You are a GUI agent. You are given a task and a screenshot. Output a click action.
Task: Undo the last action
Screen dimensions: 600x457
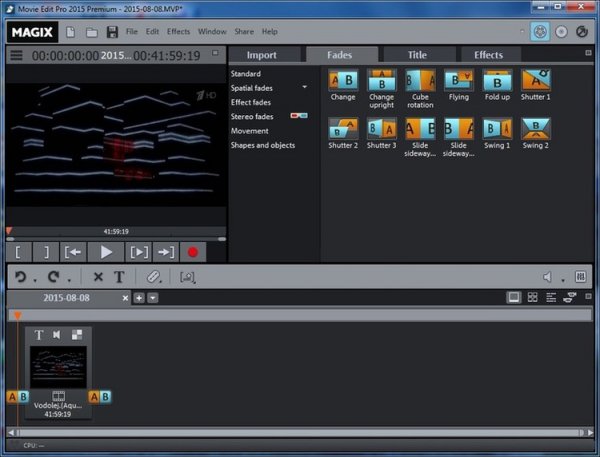[21, 276]
